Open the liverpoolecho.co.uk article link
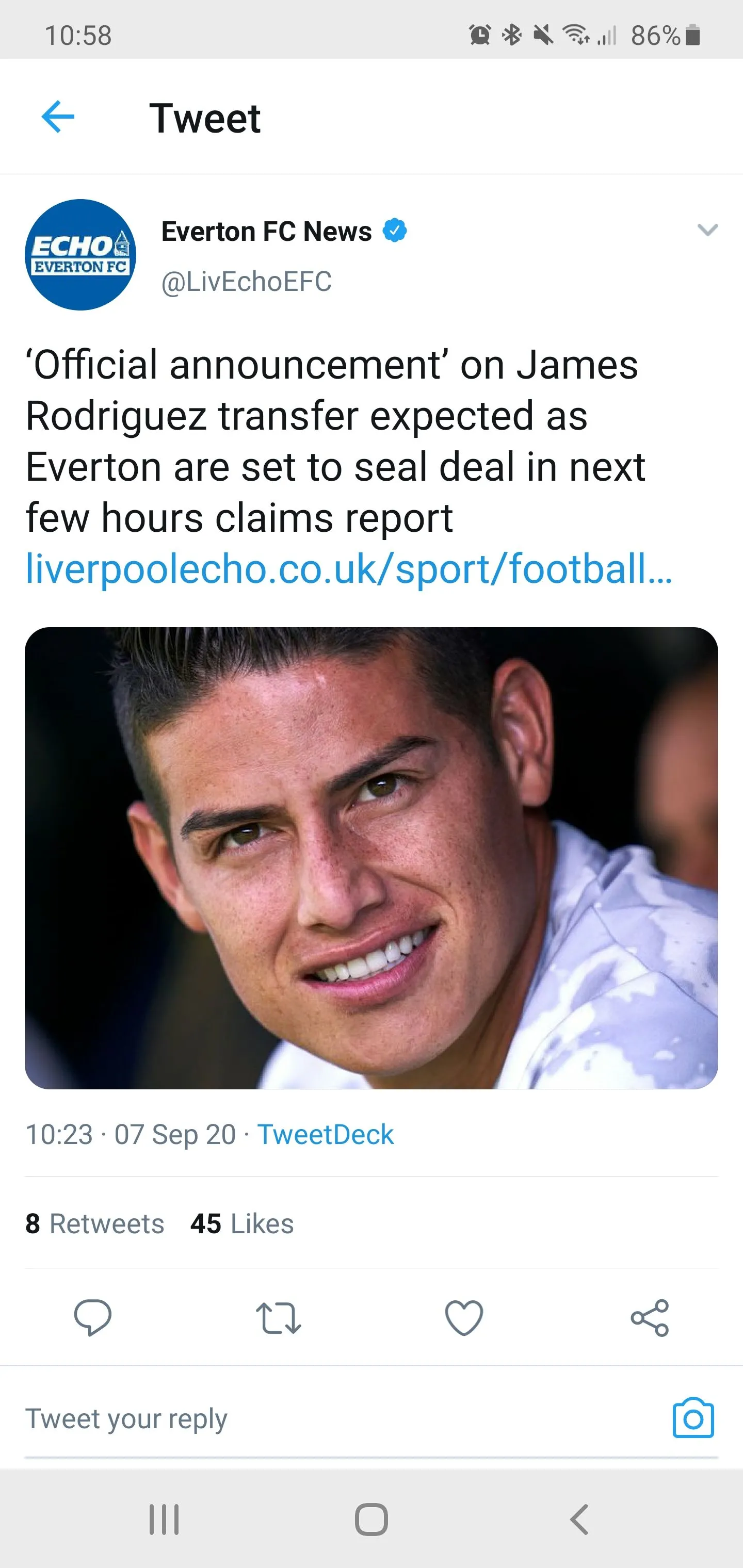743x1568 pixels. (348, 569)
